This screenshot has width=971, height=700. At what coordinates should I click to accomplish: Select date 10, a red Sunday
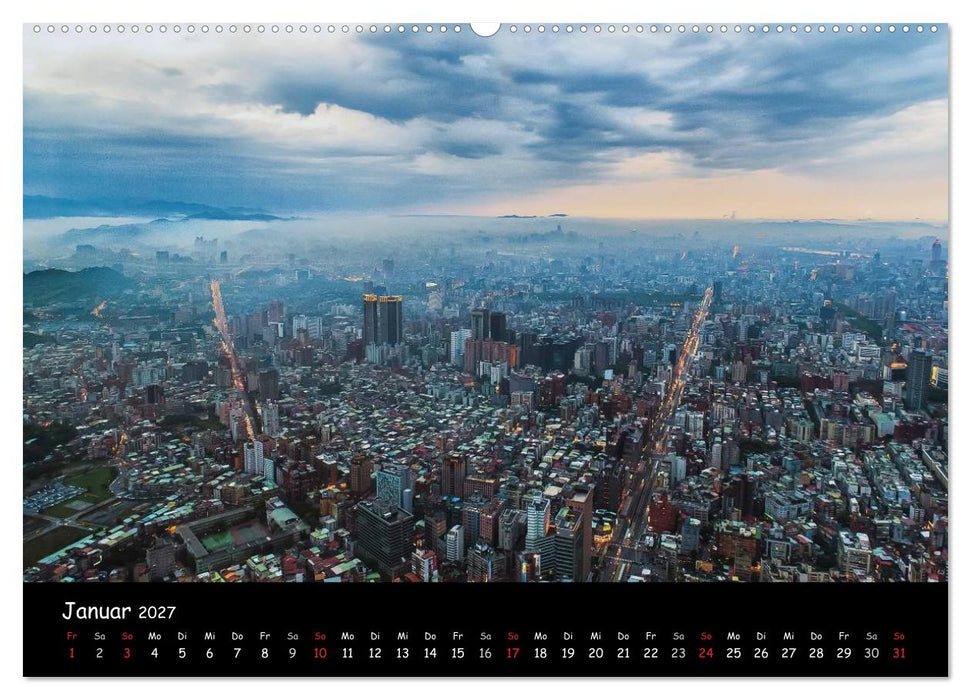(320, 653)
